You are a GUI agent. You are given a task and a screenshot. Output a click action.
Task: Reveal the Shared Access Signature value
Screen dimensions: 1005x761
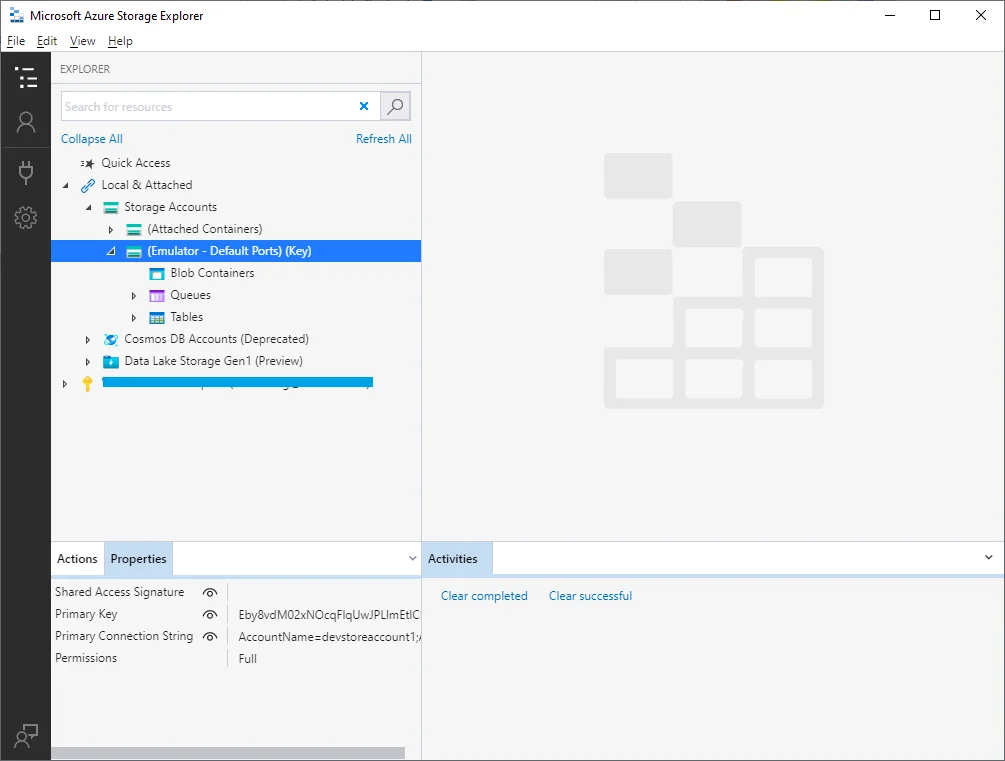[210, 592]
